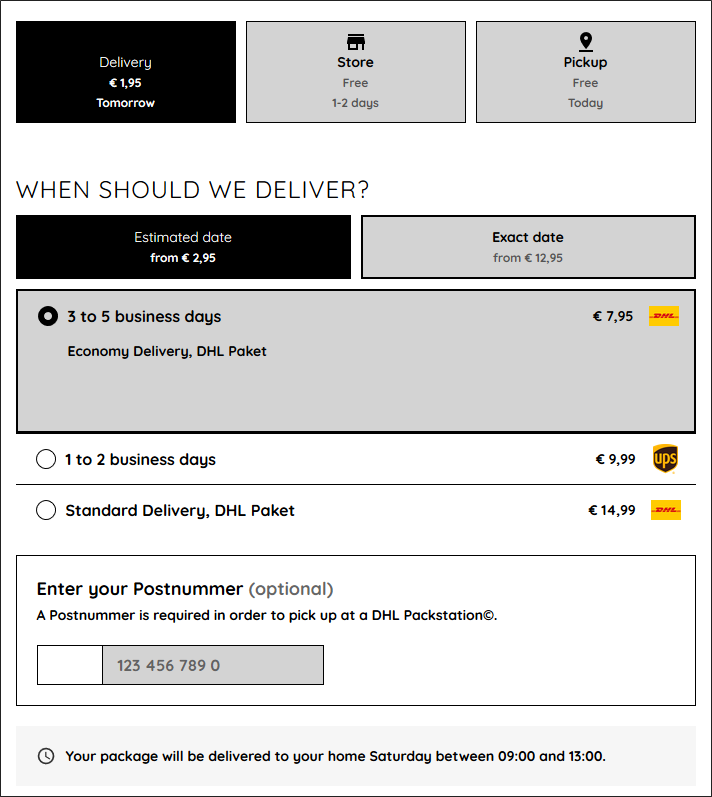Image resolution: width=712 pixels, height=797 pixels.
Task: Click the Saturday delivery time notice
Action: coord(335,756)
